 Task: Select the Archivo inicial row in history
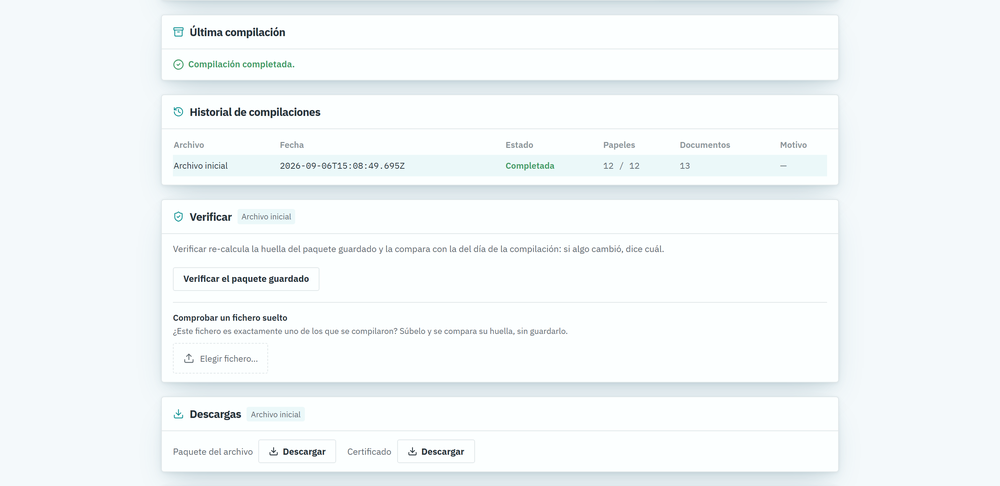click(500, 166)
